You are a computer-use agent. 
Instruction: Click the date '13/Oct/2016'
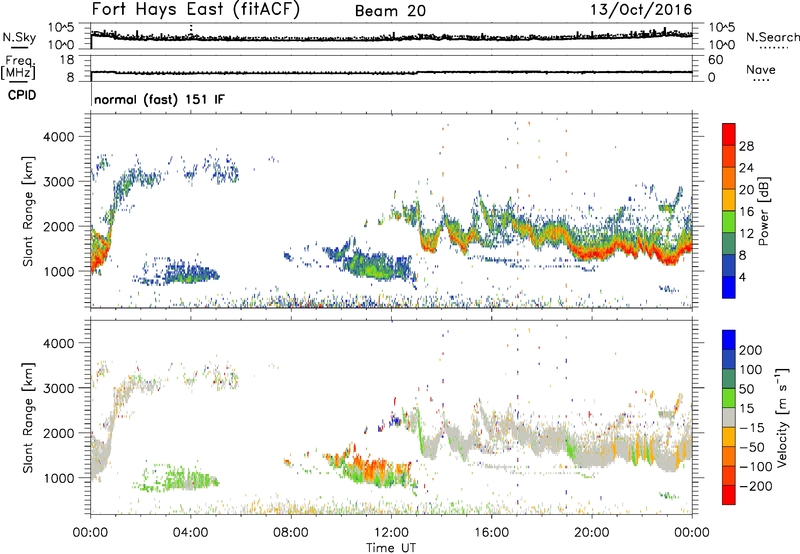[x=641, y=10]
